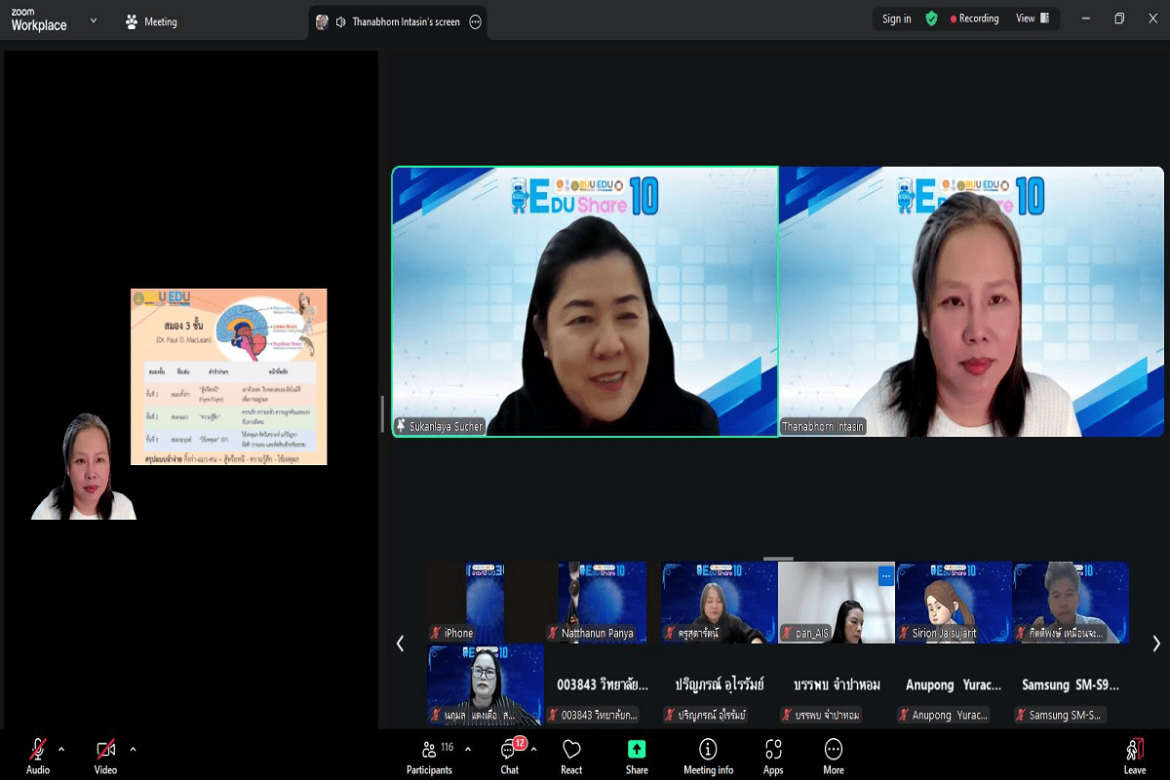
Task: Leave the meeting
Action: (x=1134, y=755)
